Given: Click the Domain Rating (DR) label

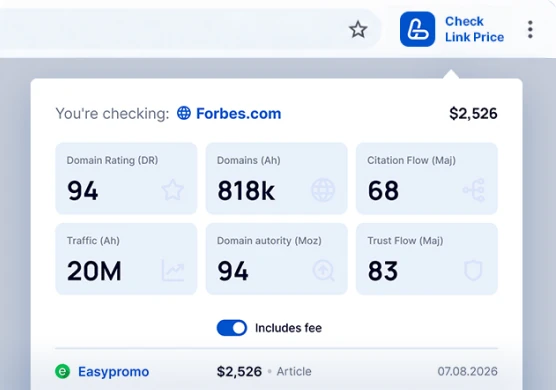Looking at the screenshot, I should pyautogui.click(x=112, y=160).
